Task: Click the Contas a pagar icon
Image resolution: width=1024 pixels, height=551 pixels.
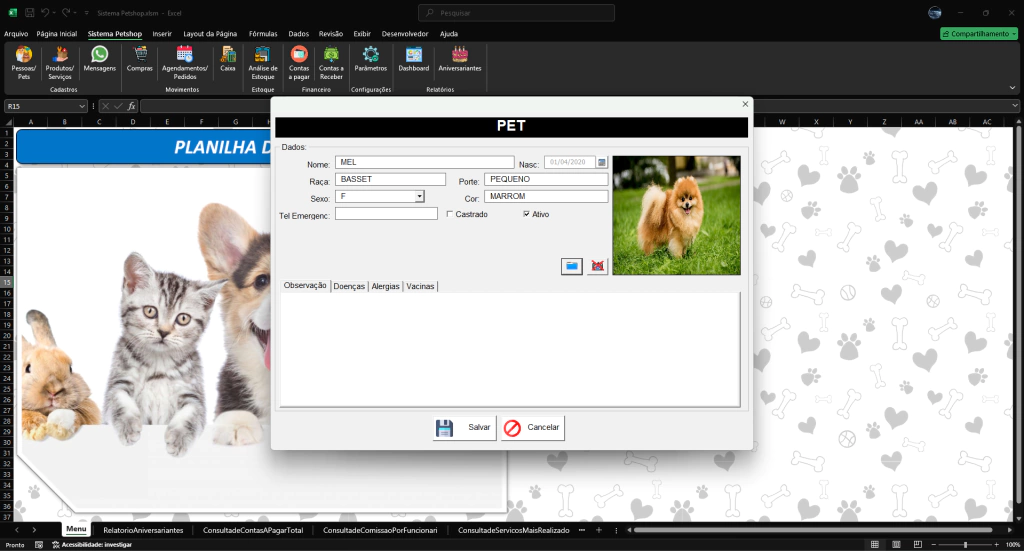Action: [x=299, y=56]
